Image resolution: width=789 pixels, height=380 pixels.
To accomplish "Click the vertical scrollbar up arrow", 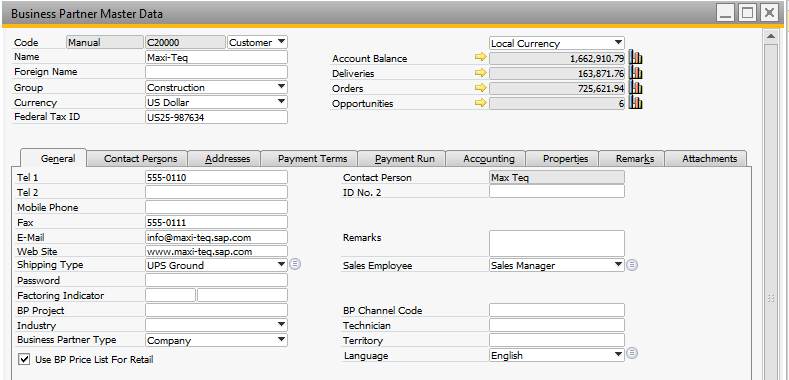I will point(770,36).
